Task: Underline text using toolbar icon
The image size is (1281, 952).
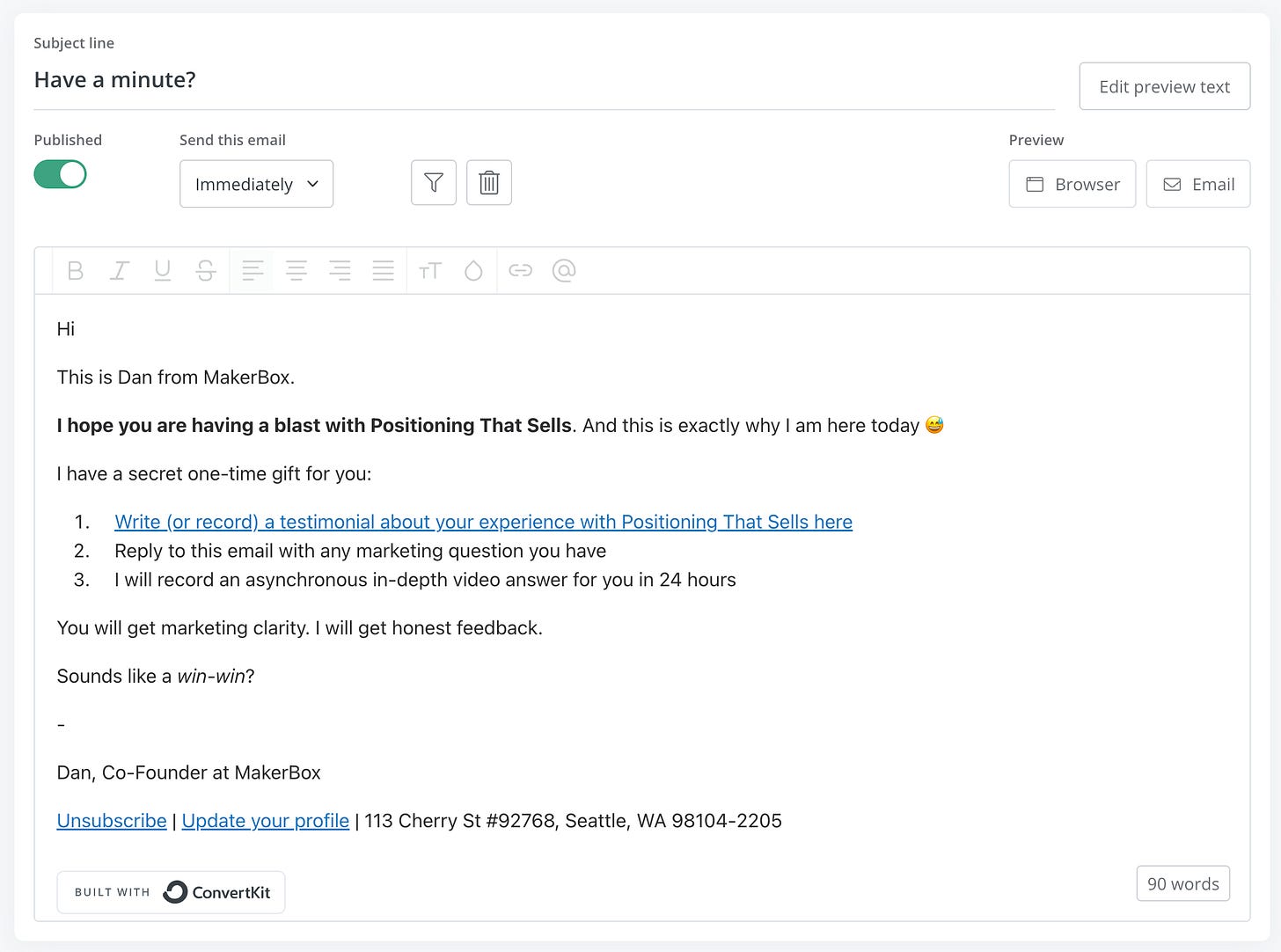Action: coord(162,271)
